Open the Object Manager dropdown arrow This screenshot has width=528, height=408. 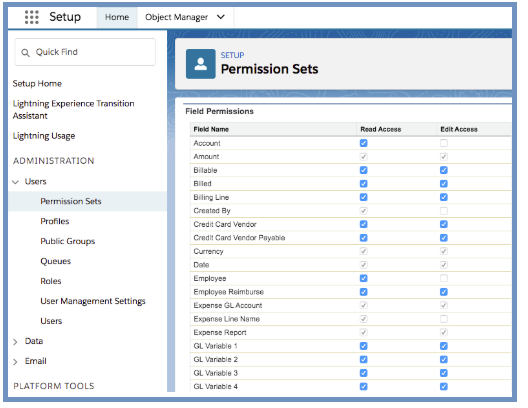click(x=221, y=17)
